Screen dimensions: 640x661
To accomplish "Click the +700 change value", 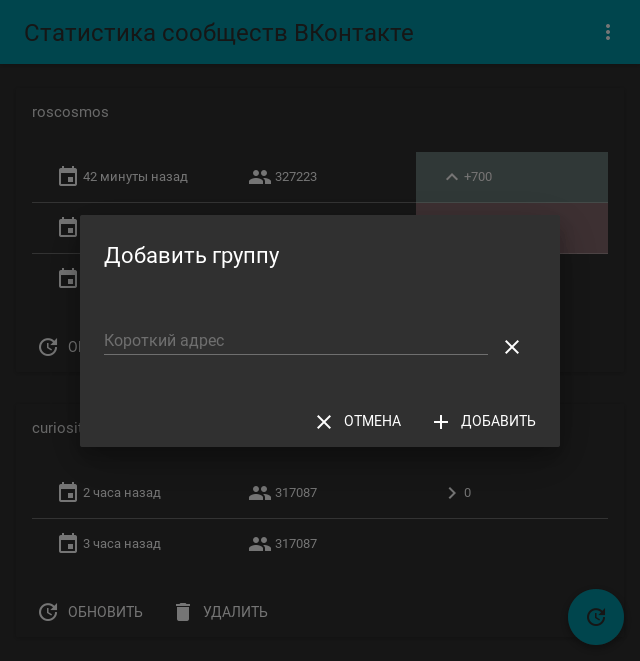I will coord(478,177).
